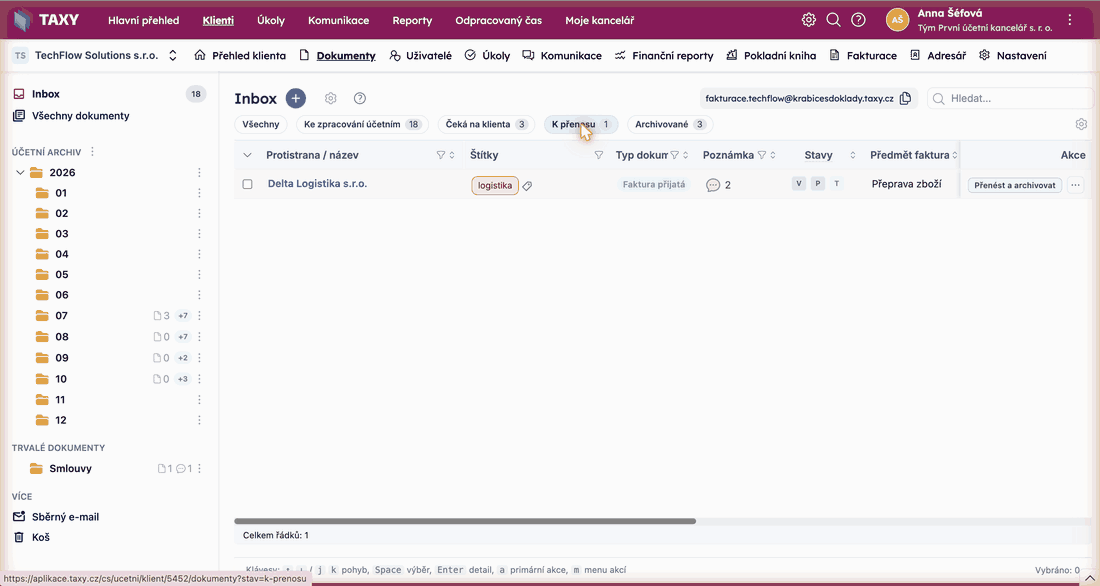The image size is (1100, 586).
Task: Sort by the Stavy column
Action: click(853, 155)
